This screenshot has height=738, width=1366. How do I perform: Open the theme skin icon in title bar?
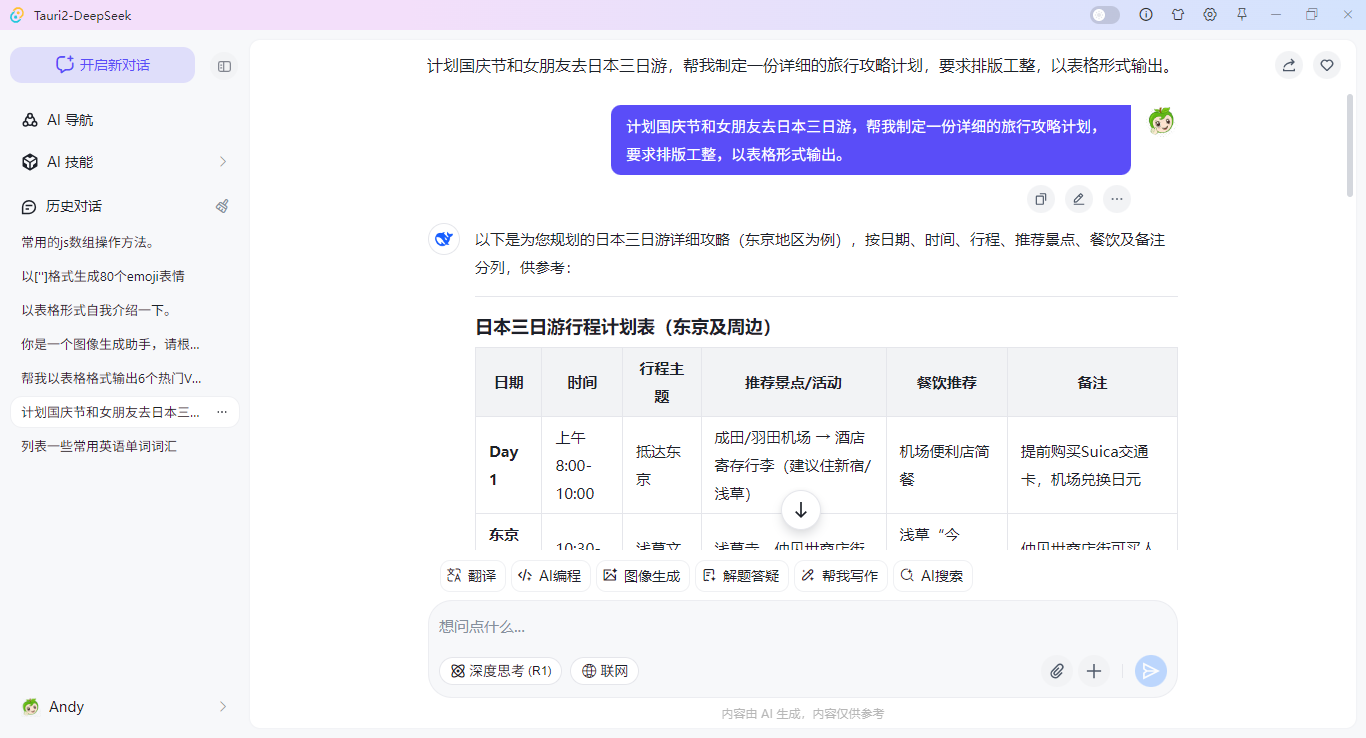click(x=1178, y=15)
